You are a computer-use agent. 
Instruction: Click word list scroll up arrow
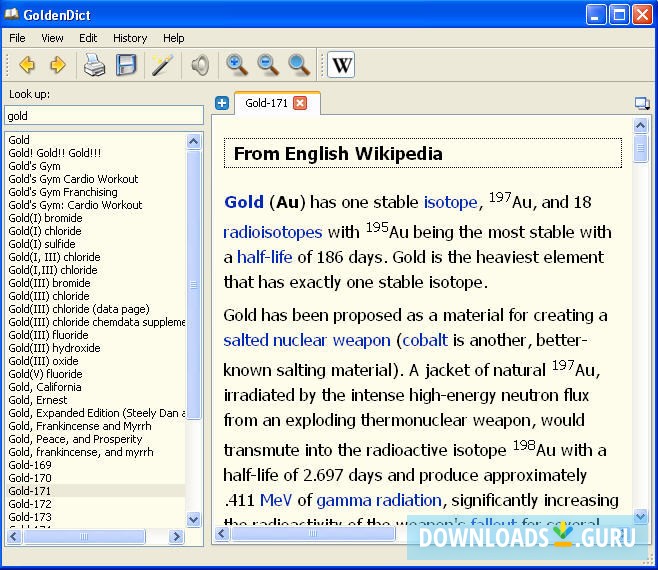(x=193, y=141)
